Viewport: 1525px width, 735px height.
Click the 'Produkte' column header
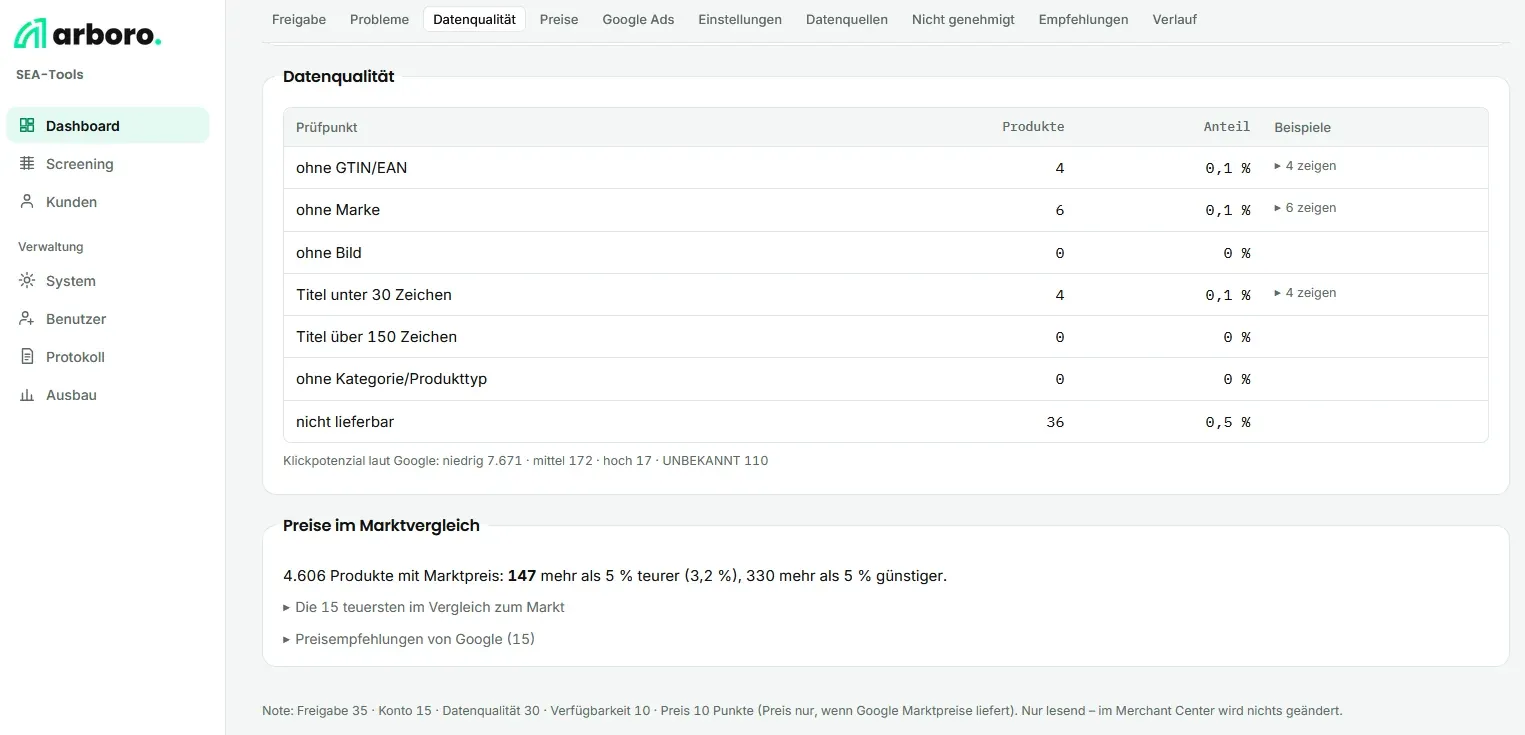click(x=1033, y=127)
